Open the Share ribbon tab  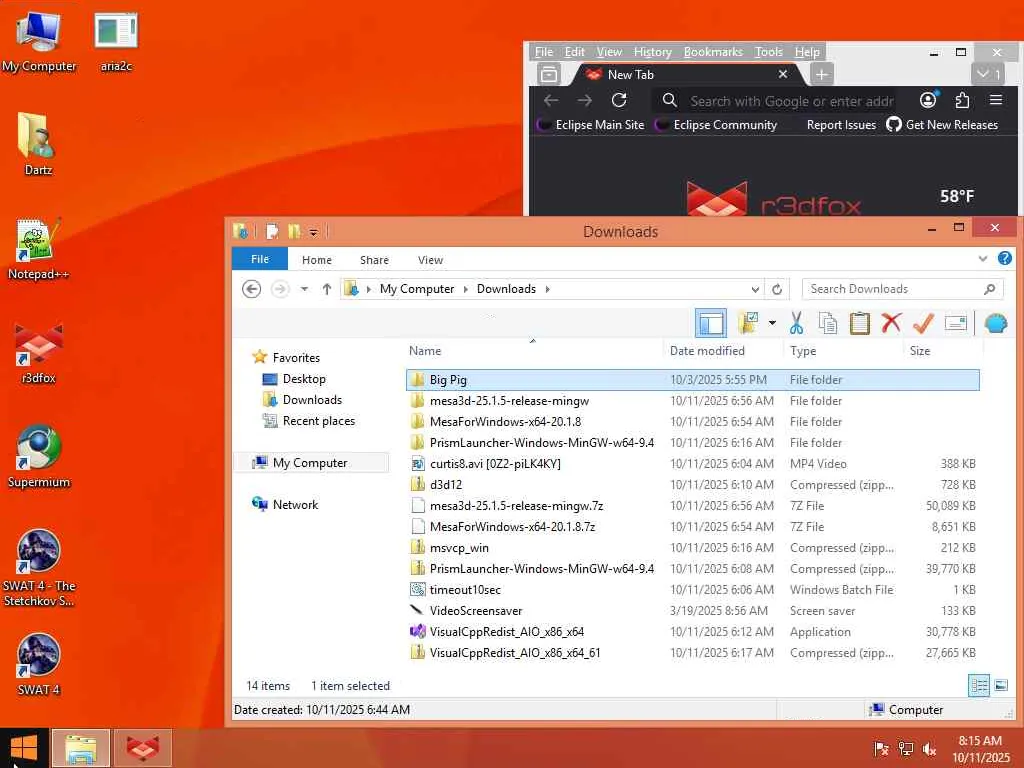coord(374,260)
